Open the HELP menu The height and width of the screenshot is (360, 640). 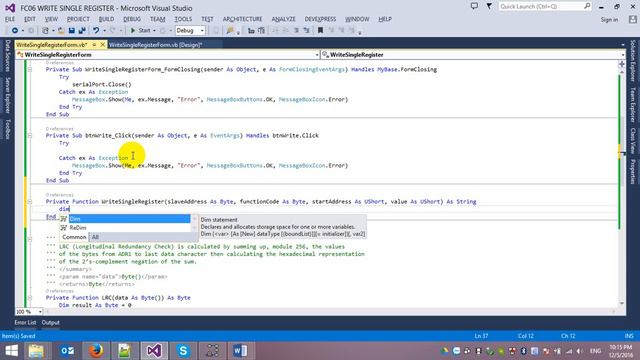click(385, 19)
